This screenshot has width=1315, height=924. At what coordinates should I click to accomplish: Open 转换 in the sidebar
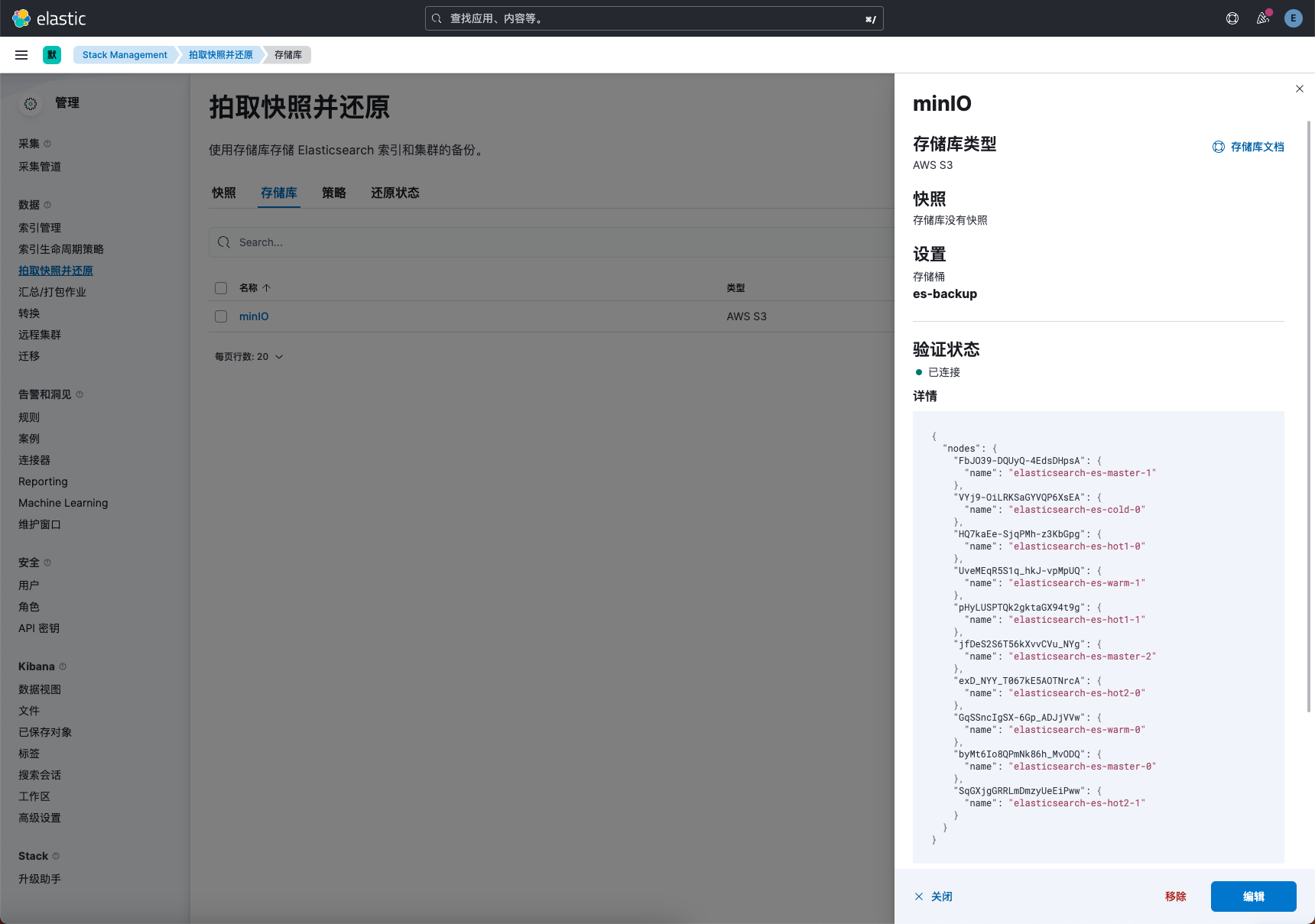click(x=29, y=313)
